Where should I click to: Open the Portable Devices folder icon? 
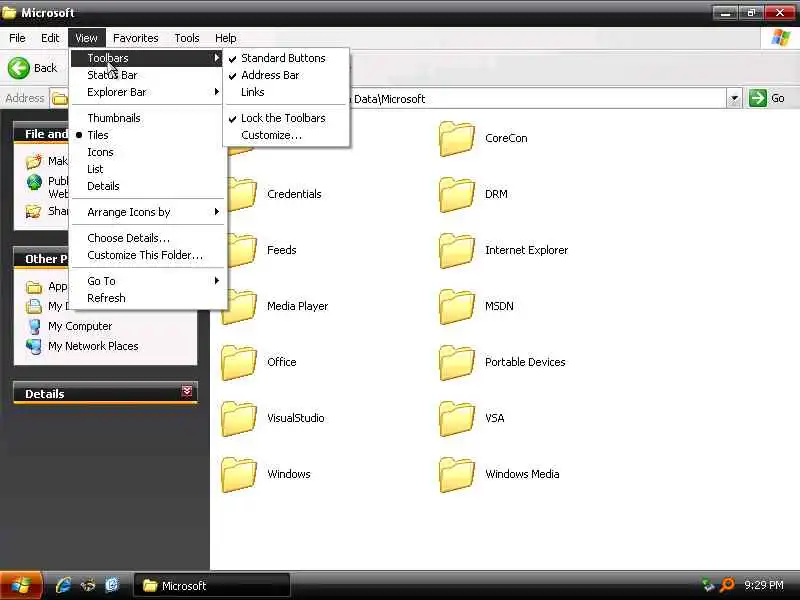point(457,363)
